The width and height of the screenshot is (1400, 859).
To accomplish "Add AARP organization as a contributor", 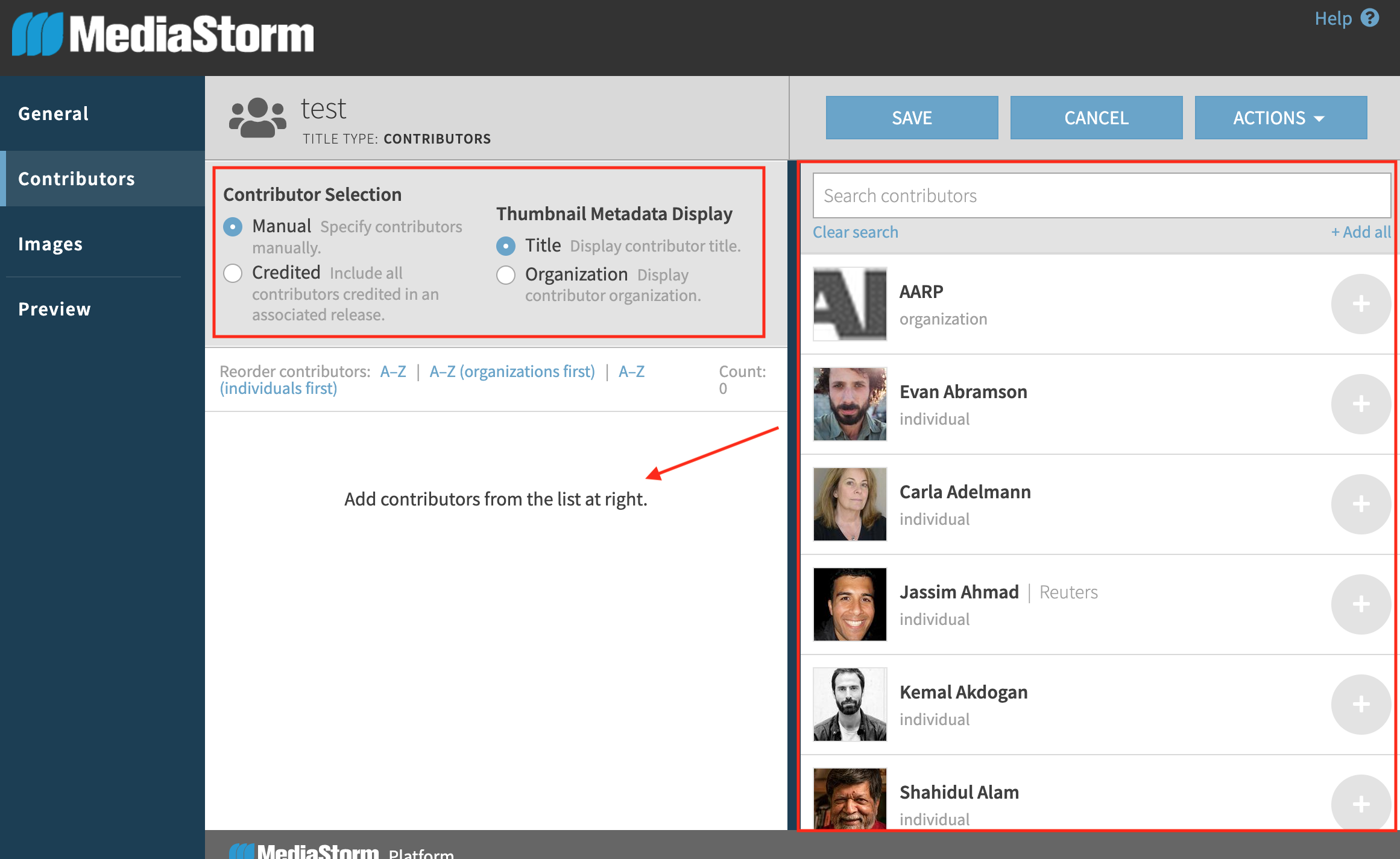I will tap(1361, 304).
